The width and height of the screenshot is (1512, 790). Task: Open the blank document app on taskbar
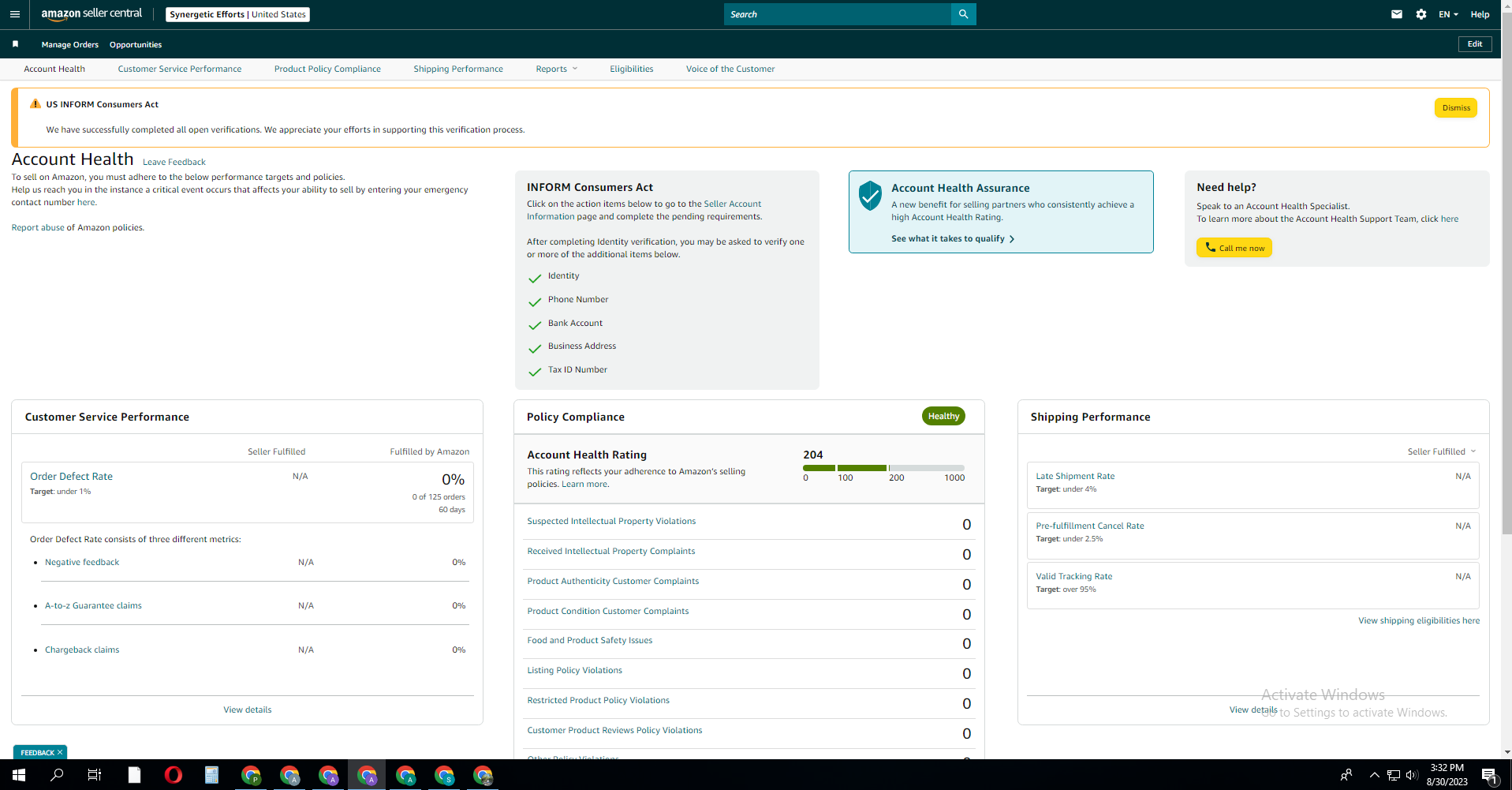coord(134,775)
